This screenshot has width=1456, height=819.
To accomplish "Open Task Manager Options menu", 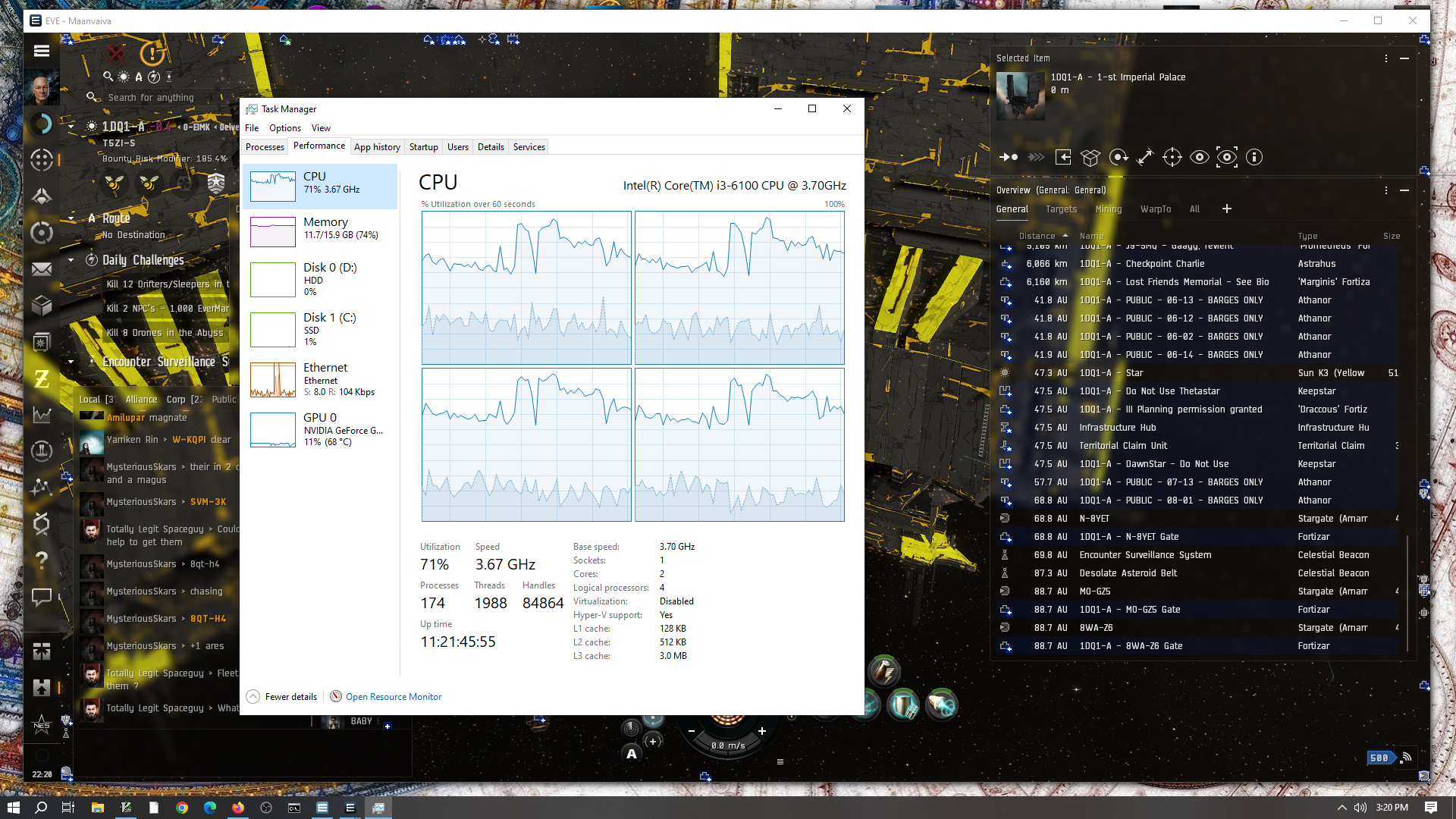I will 285,128.
